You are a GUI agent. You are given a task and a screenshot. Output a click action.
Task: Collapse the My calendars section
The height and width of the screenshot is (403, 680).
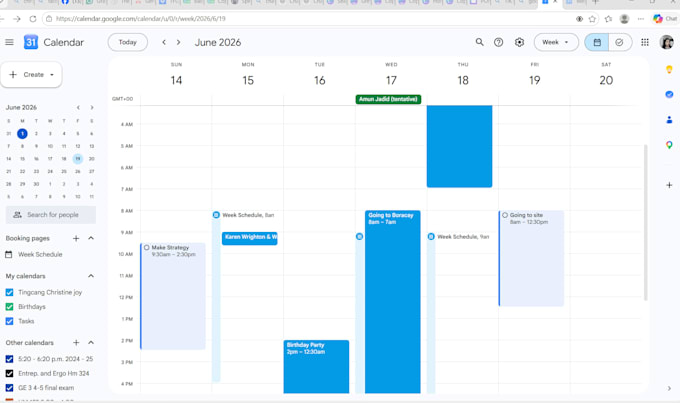[91, 276]
